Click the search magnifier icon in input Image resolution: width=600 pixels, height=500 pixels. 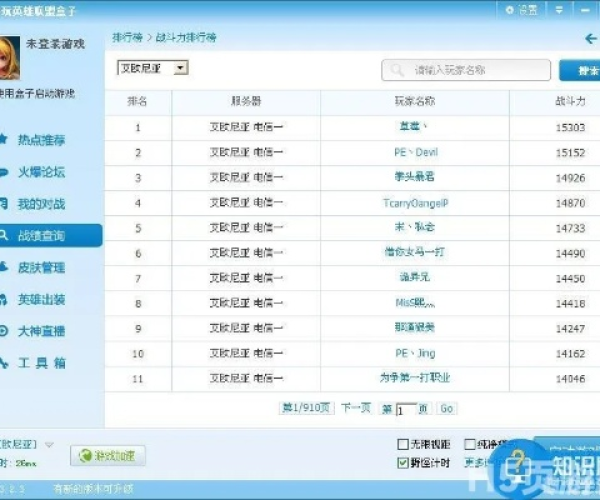tap(397, 70)
